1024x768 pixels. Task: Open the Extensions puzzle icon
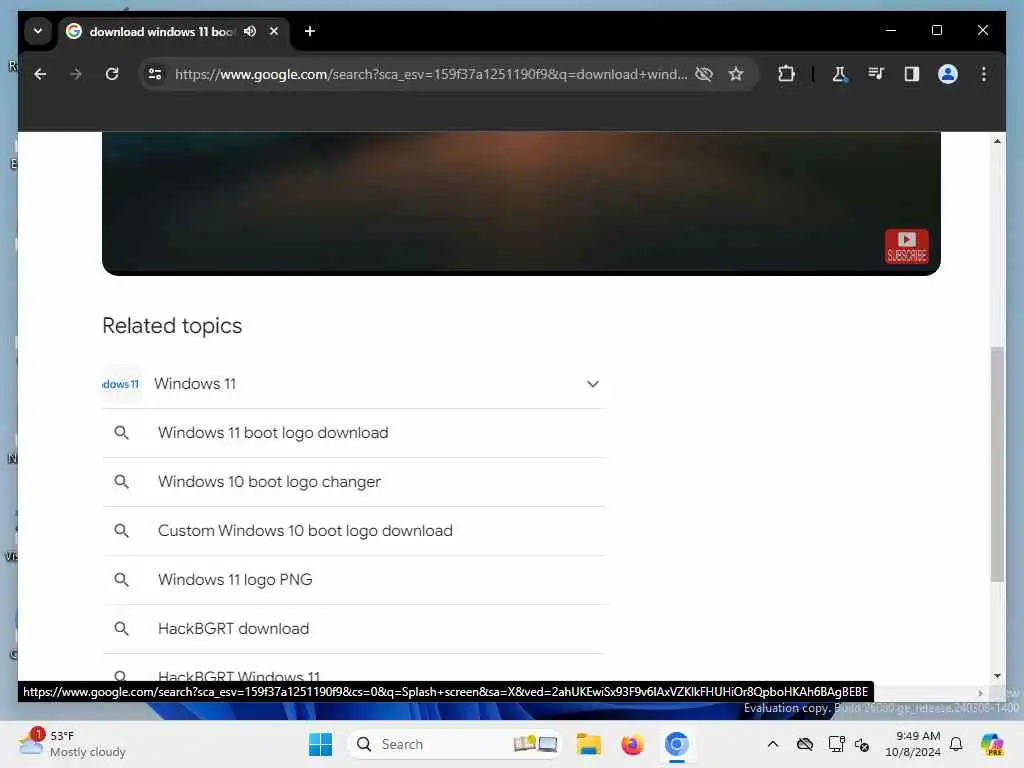(786, 74)
